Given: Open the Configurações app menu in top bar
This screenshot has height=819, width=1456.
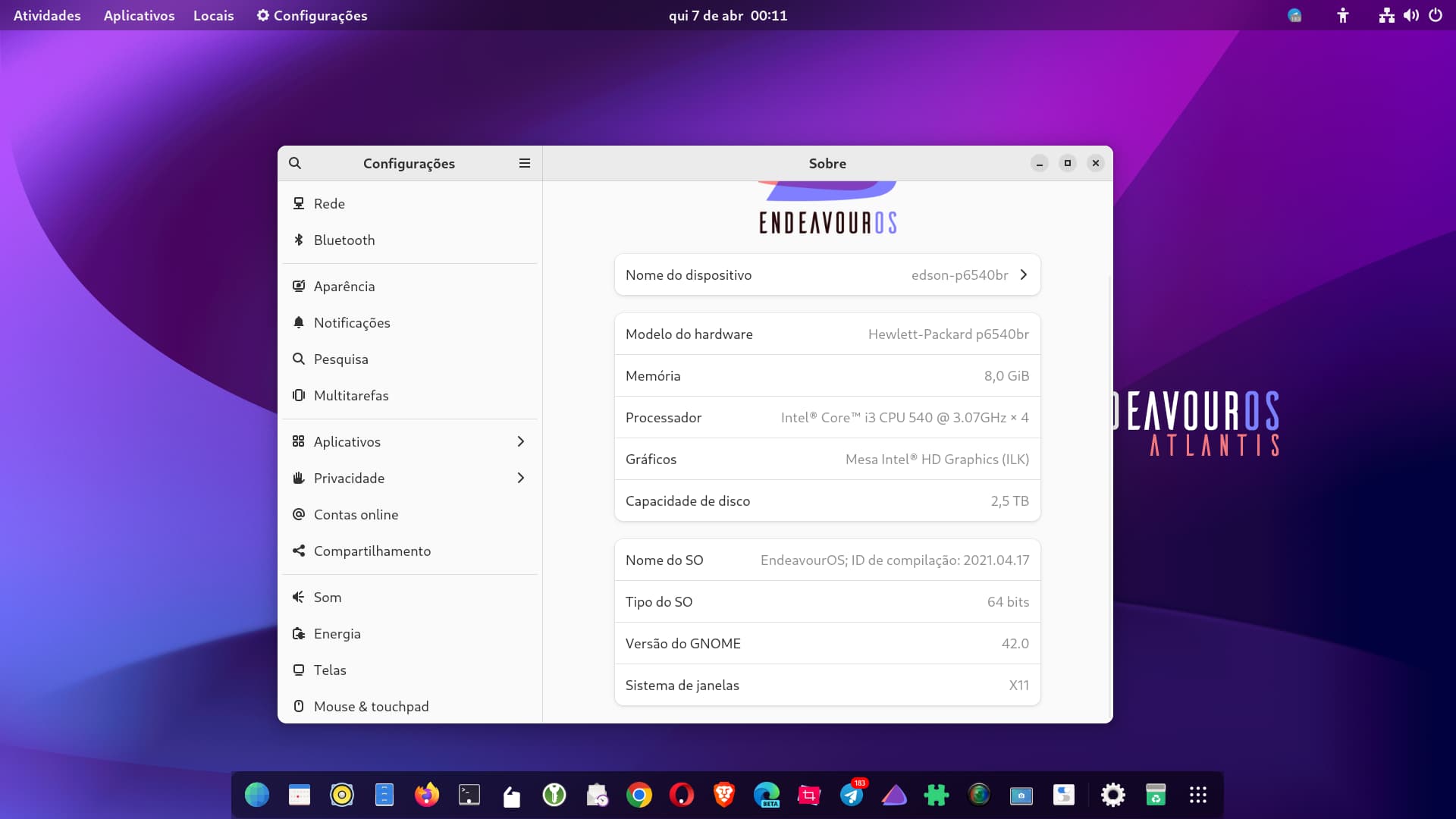Looking at the screenshot, I should 312,15.
